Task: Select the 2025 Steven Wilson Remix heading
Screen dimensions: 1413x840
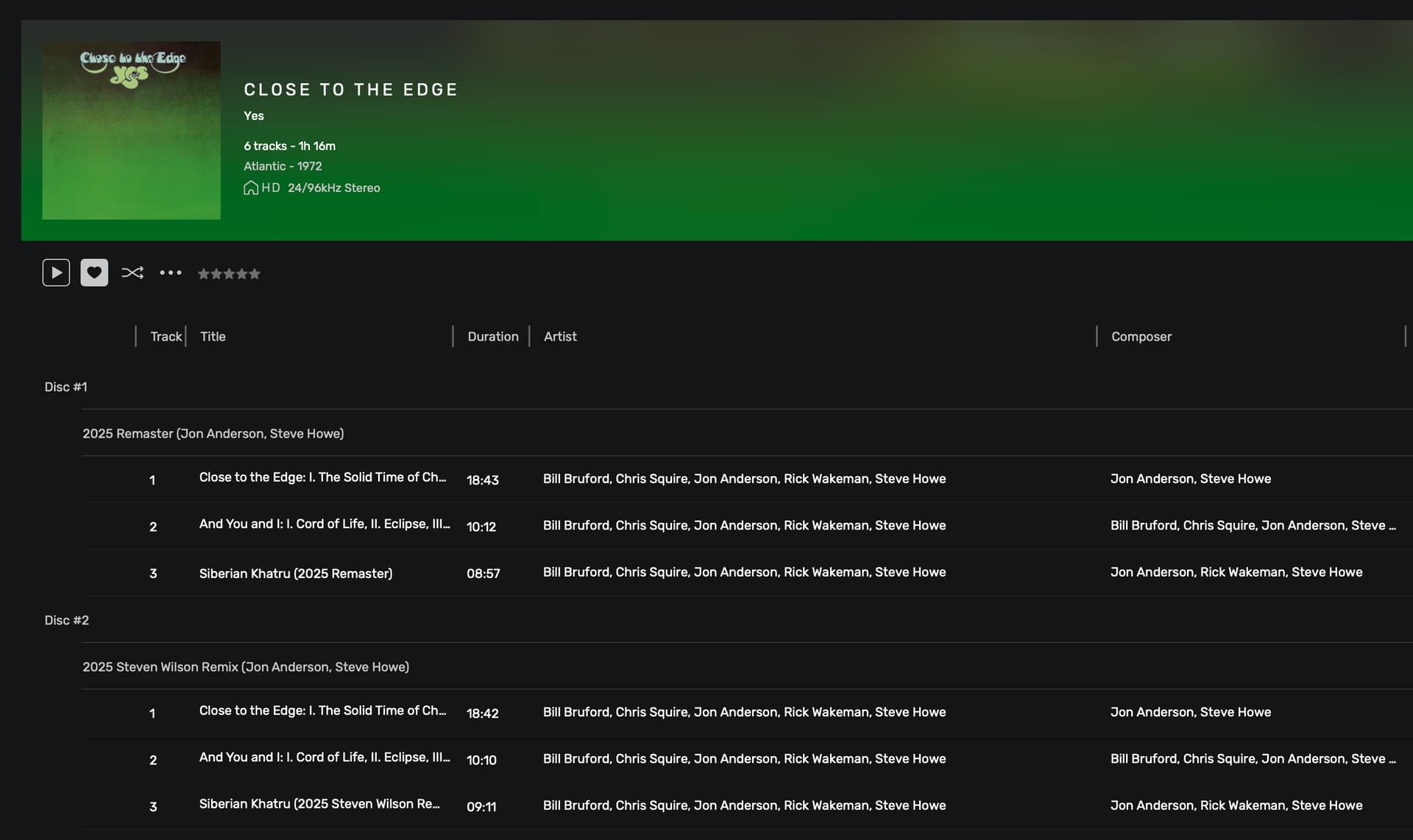Action: pyautogui.click(x=246, y=666)
